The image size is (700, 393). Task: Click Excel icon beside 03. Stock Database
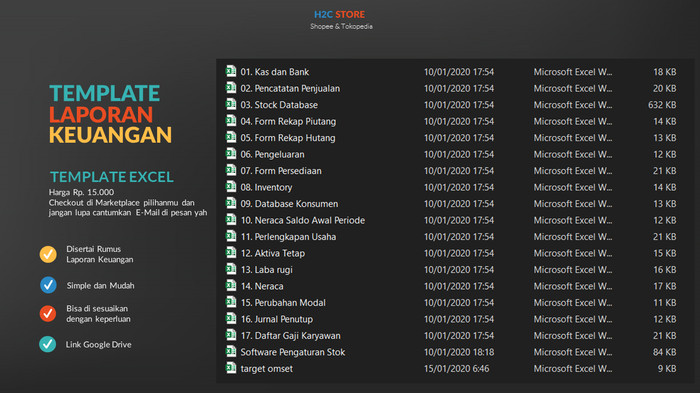(231, 105)
